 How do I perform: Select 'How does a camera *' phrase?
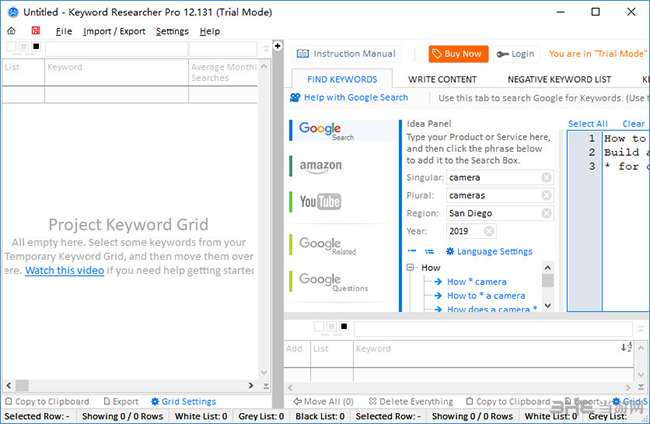point(492,309)
